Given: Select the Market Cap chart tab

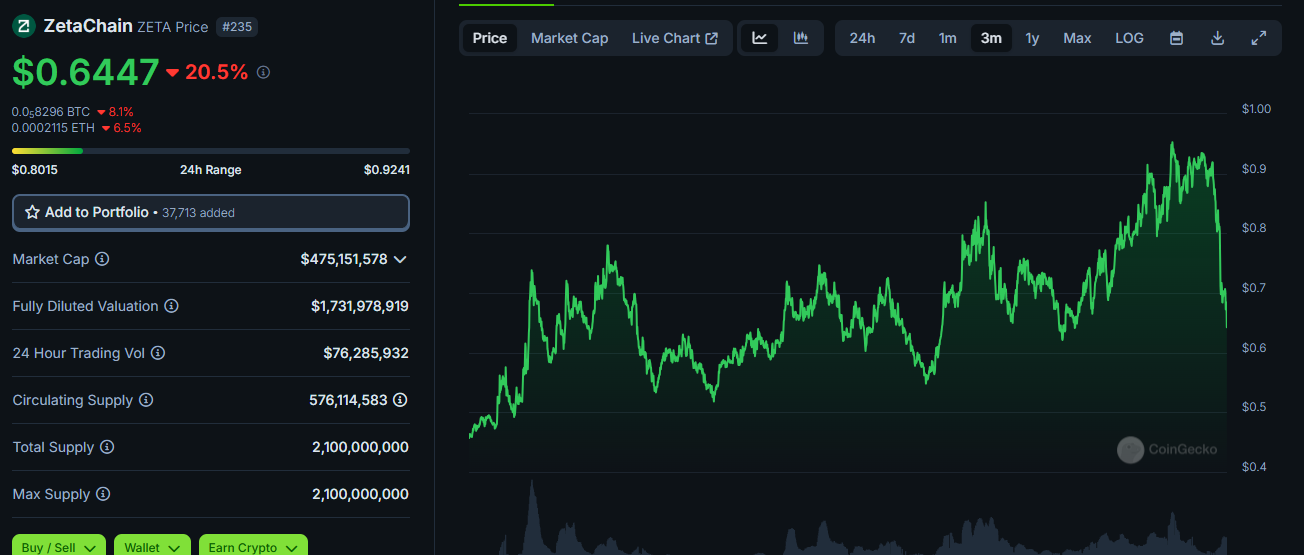Looking at the screenshot, I should 569,38.
